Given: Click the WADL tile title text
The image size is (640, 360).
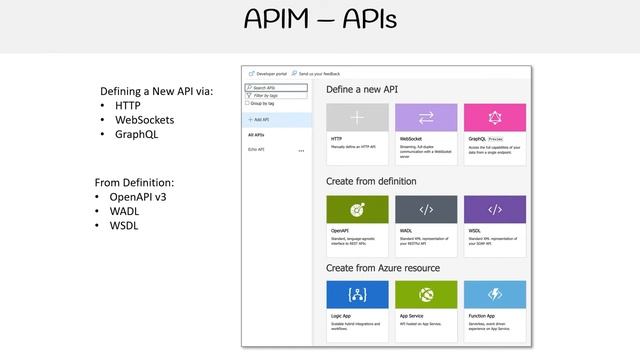Looking at the screenshot, I should point(406,231).
